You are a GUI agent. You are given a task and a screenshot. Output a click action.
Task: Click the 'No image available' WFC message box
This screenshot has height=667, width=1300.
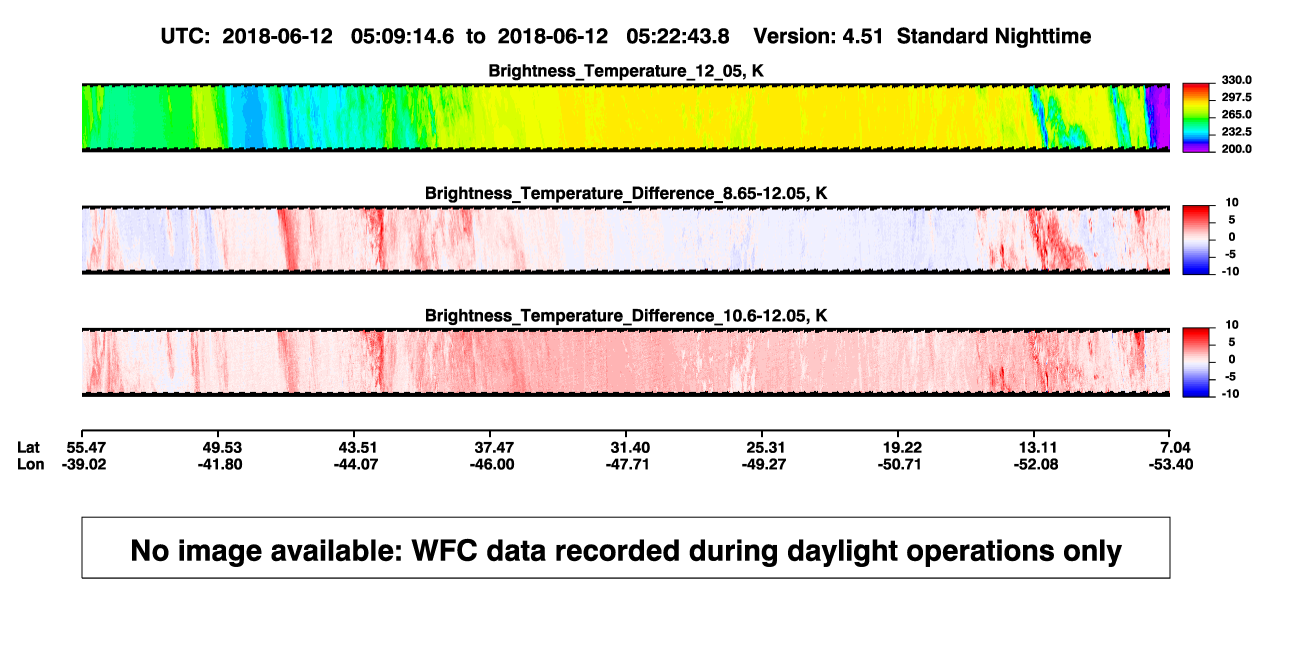(x=625, y=547)
